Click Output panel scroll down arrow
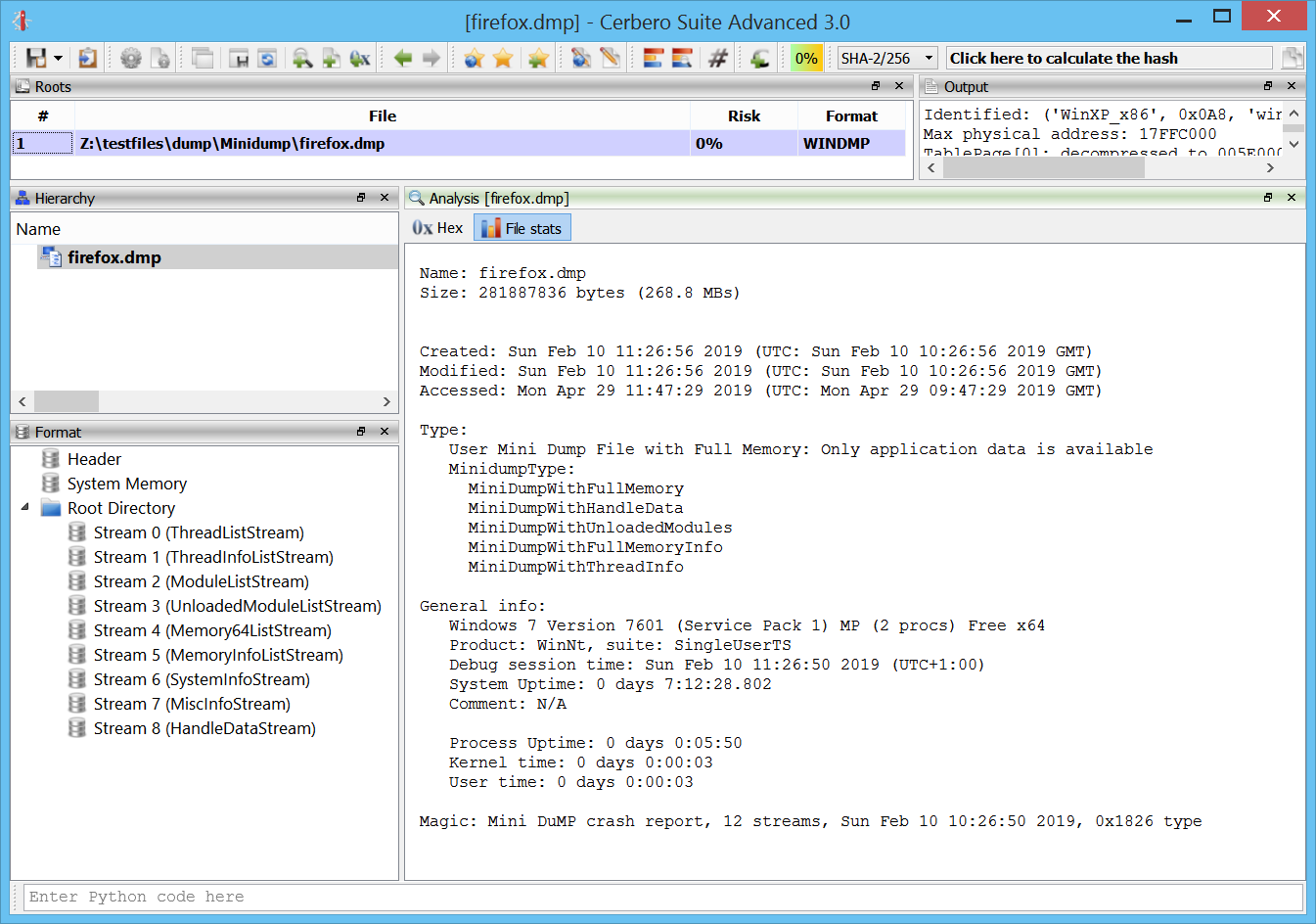Image resolution: width=1316 pixels, height=924 pixels. coord(1293,144)
